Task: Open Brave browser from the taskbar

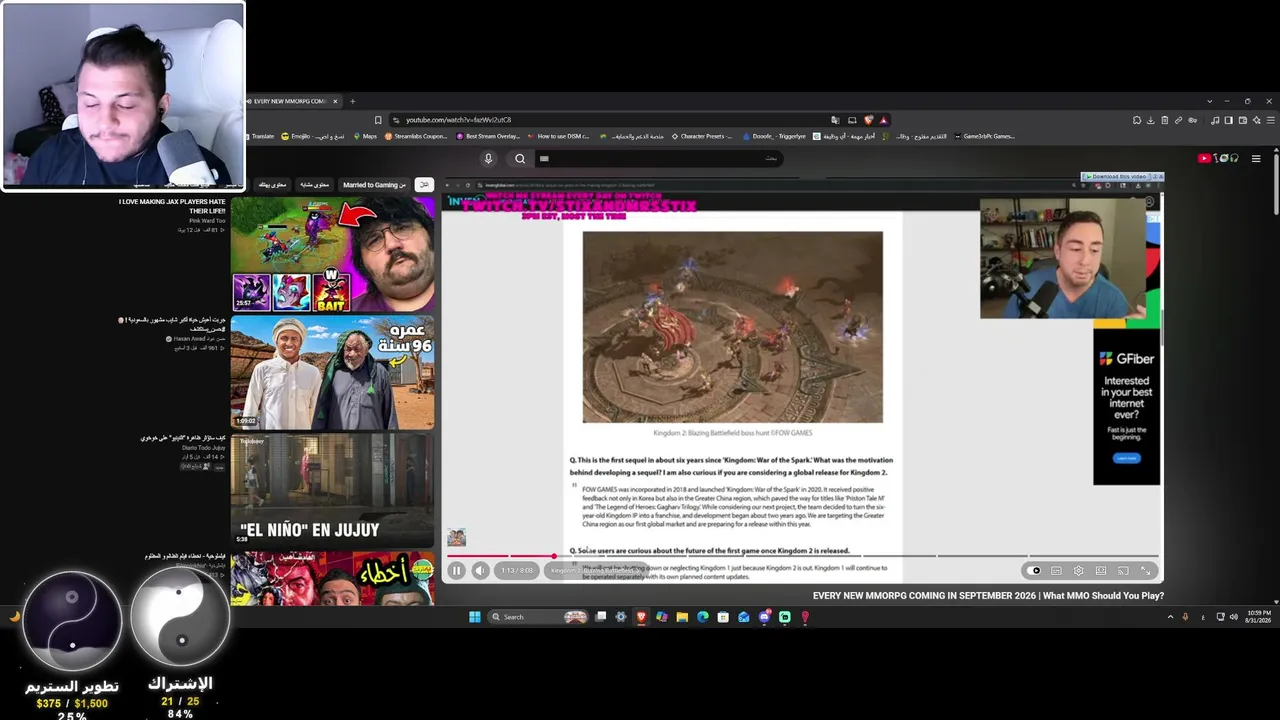Action: (641, 617)
